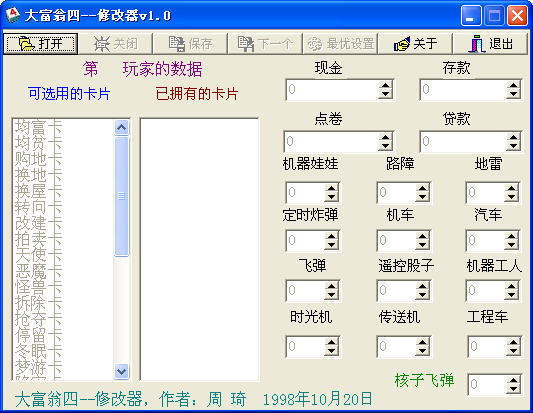533x413 pixels.
Task: Increase the 现金 cash value with up arrow
Action: pyautogui.click(x=385, y=85)
